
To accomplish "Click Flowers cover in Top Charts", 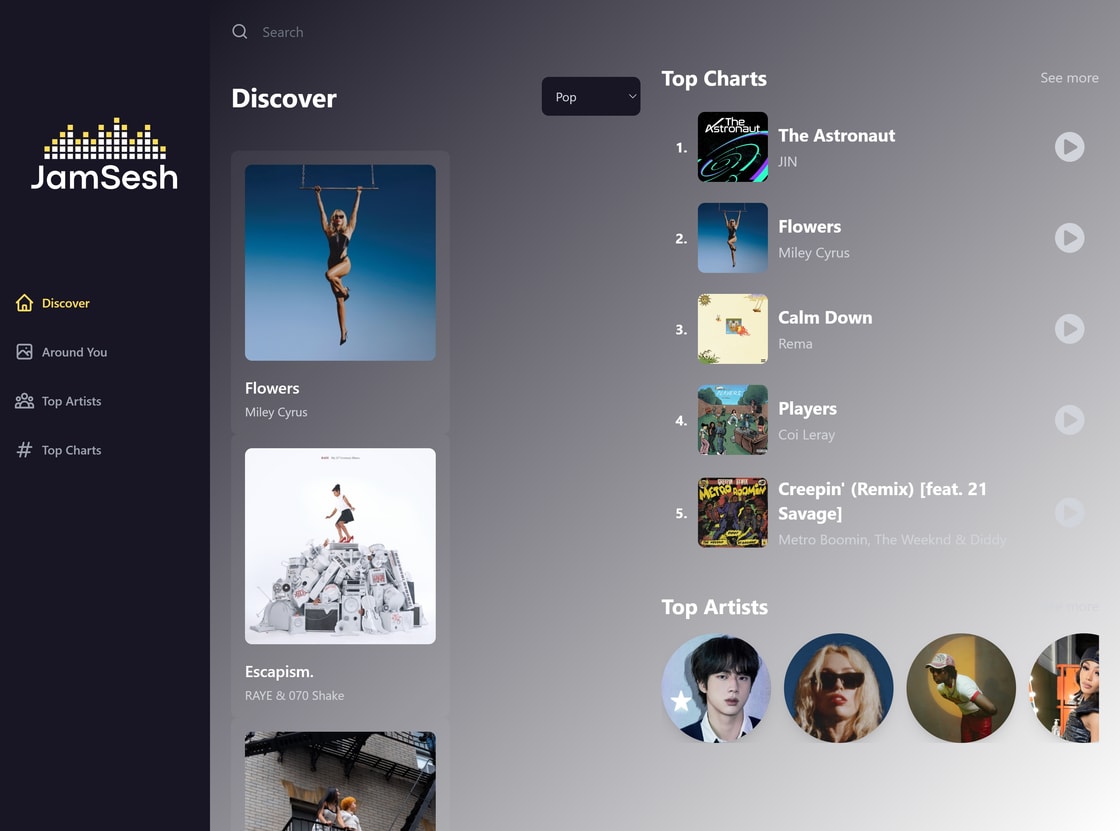I will pyautogui.click(x=733, y=238).
